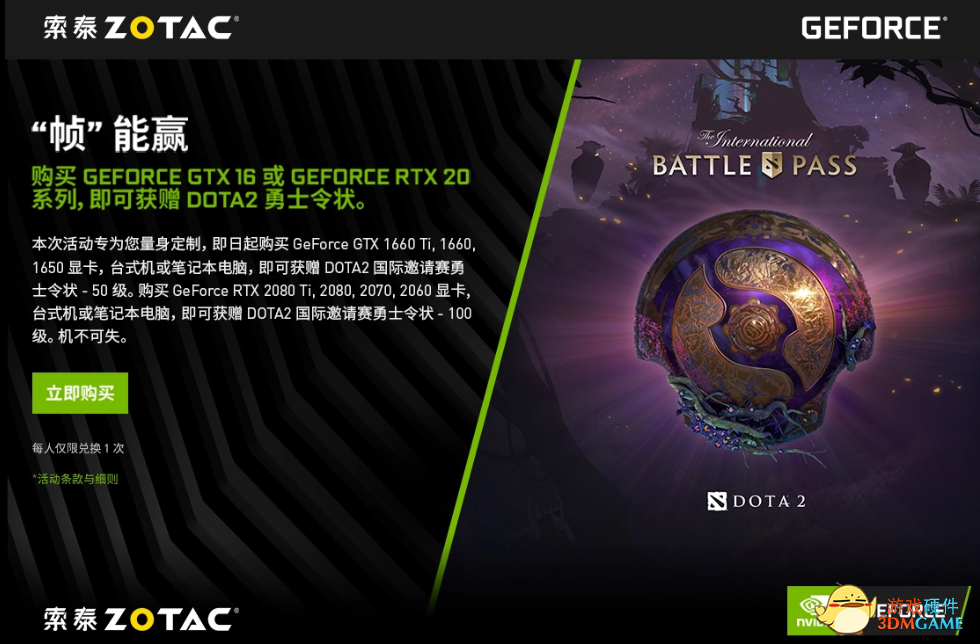Click the NVIDIA GeForce green badge
980x644 pixels.
tap(812, 611)
